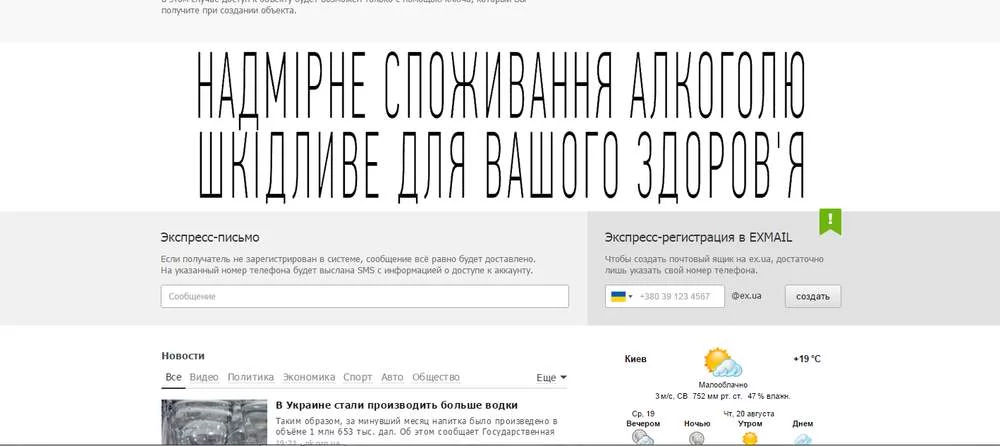The width and height of the screenshot is (1000, 446).
Task: Open the Спорт news tab
Action: click(x=358, y=377)
